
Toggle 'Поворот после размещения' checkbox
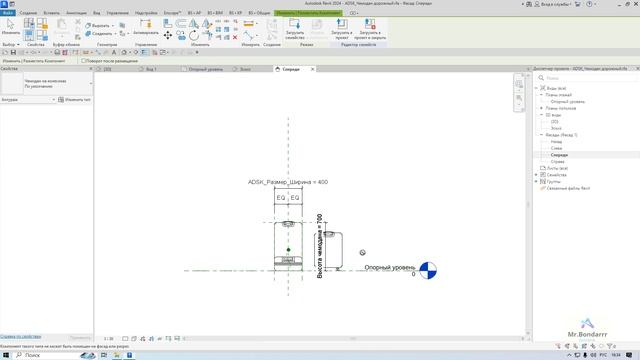click(83, 61)
